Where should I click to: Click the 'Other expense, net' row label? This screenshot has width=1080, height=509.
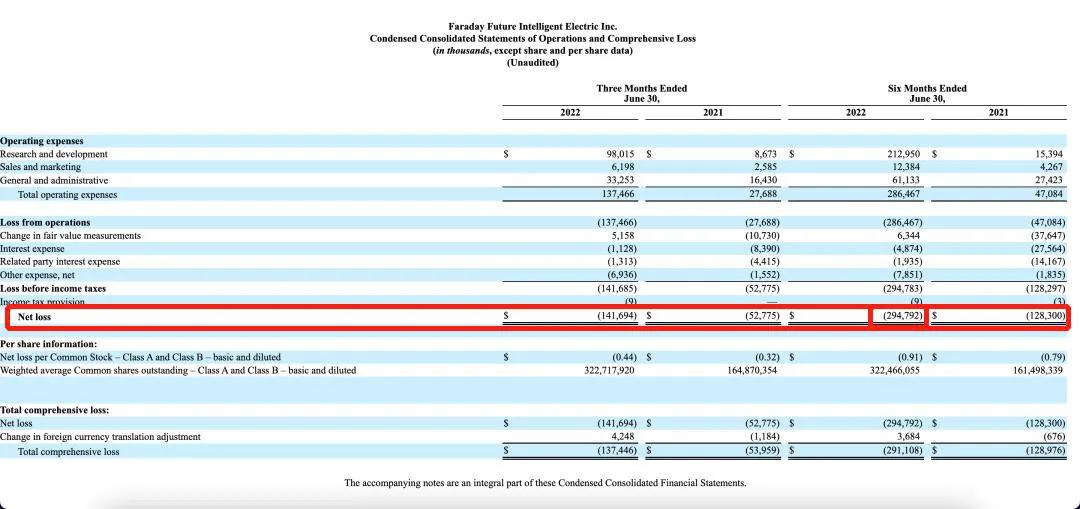click(x=37, y=275)
